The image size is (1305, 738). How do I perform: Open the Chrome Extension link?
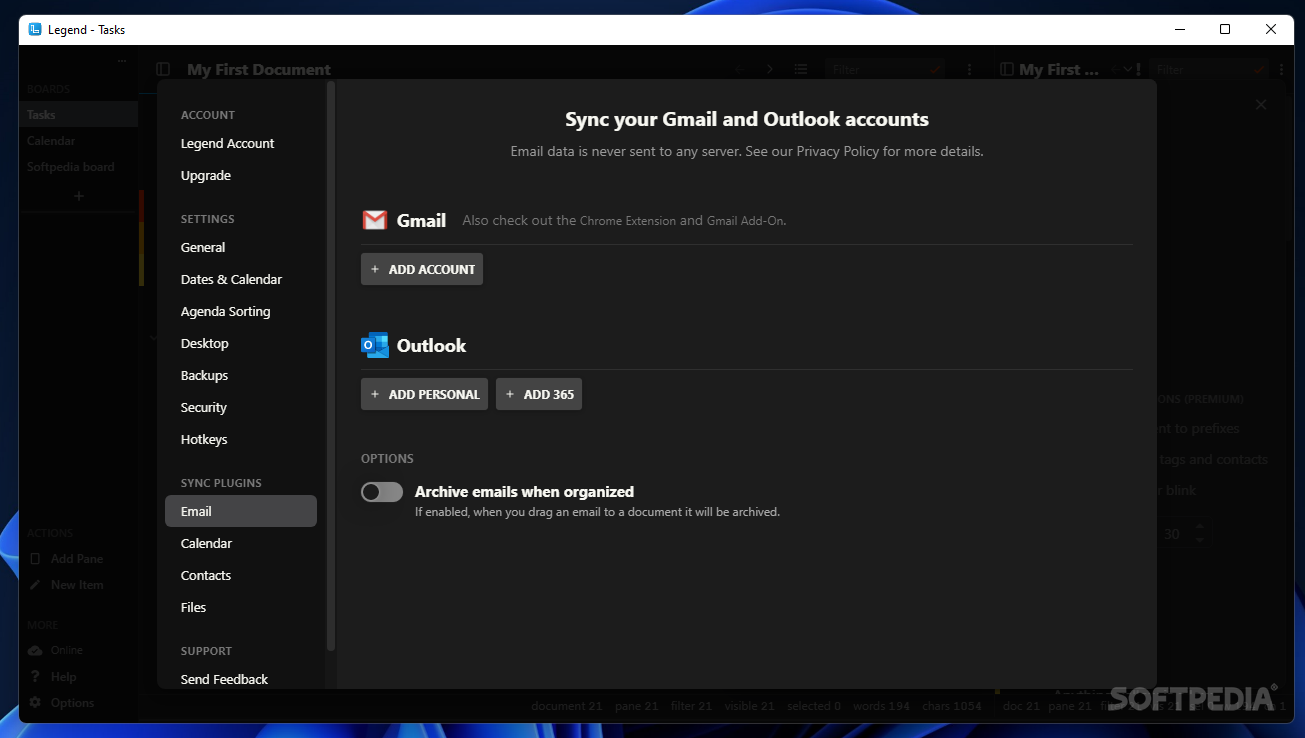pos(628,220)
